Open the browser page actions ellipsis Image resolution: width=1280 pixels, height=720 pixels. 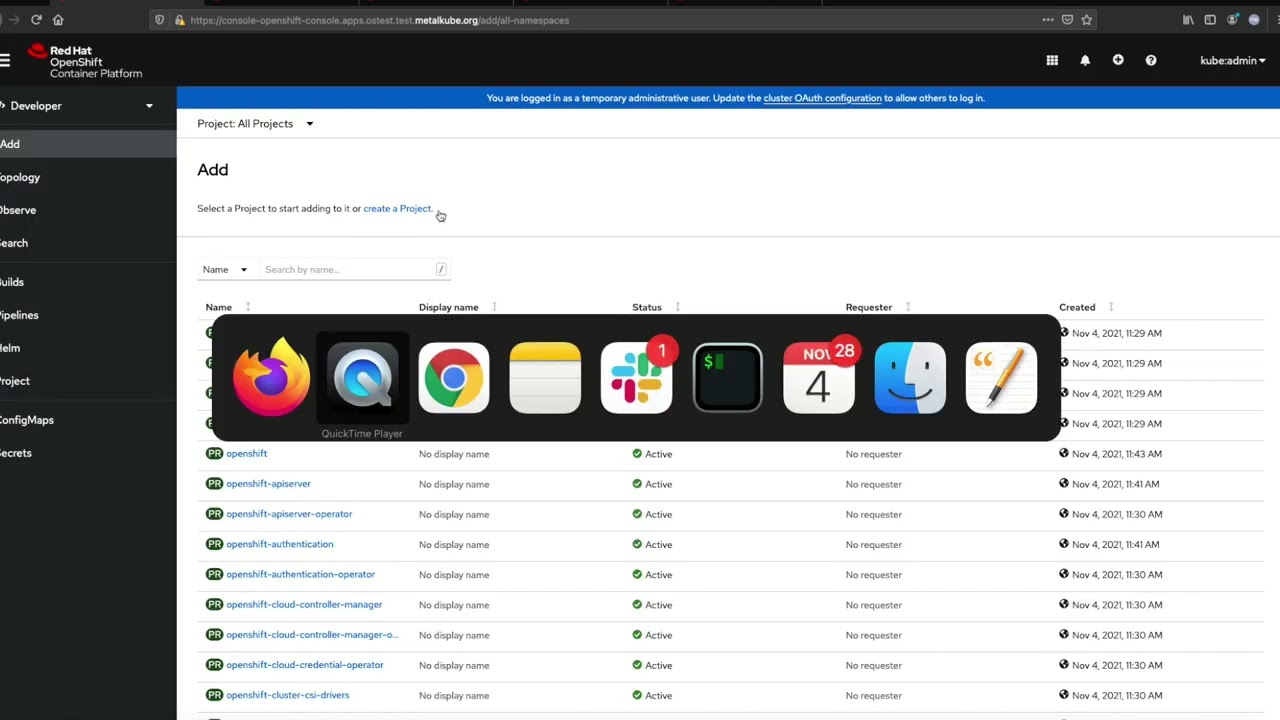point(1048,19)
